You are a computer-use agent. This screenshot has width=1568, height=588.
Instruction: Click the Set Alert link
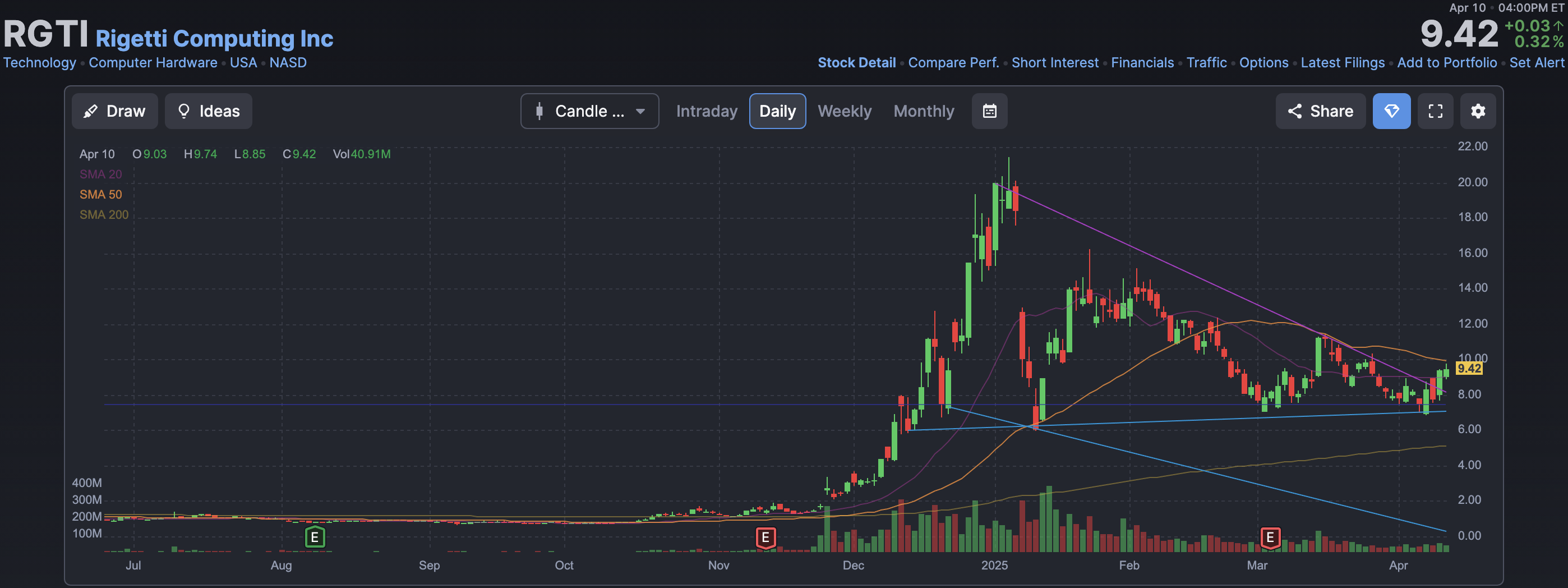coord(1537,63)
